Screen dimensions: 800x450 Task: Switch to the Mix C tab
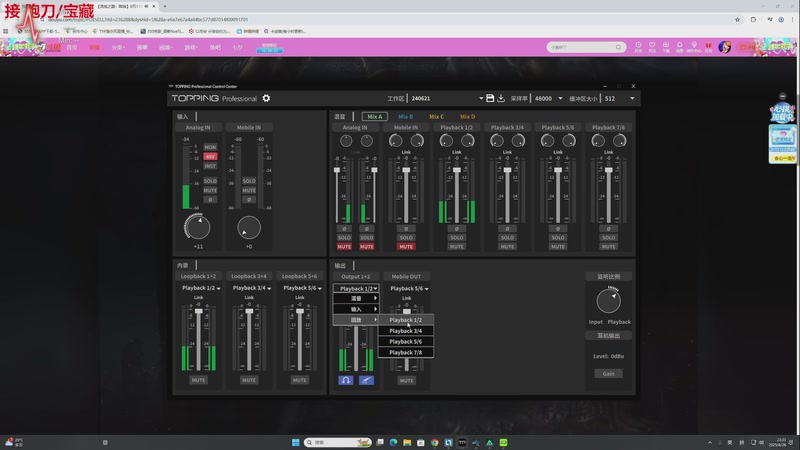point(436,117)
